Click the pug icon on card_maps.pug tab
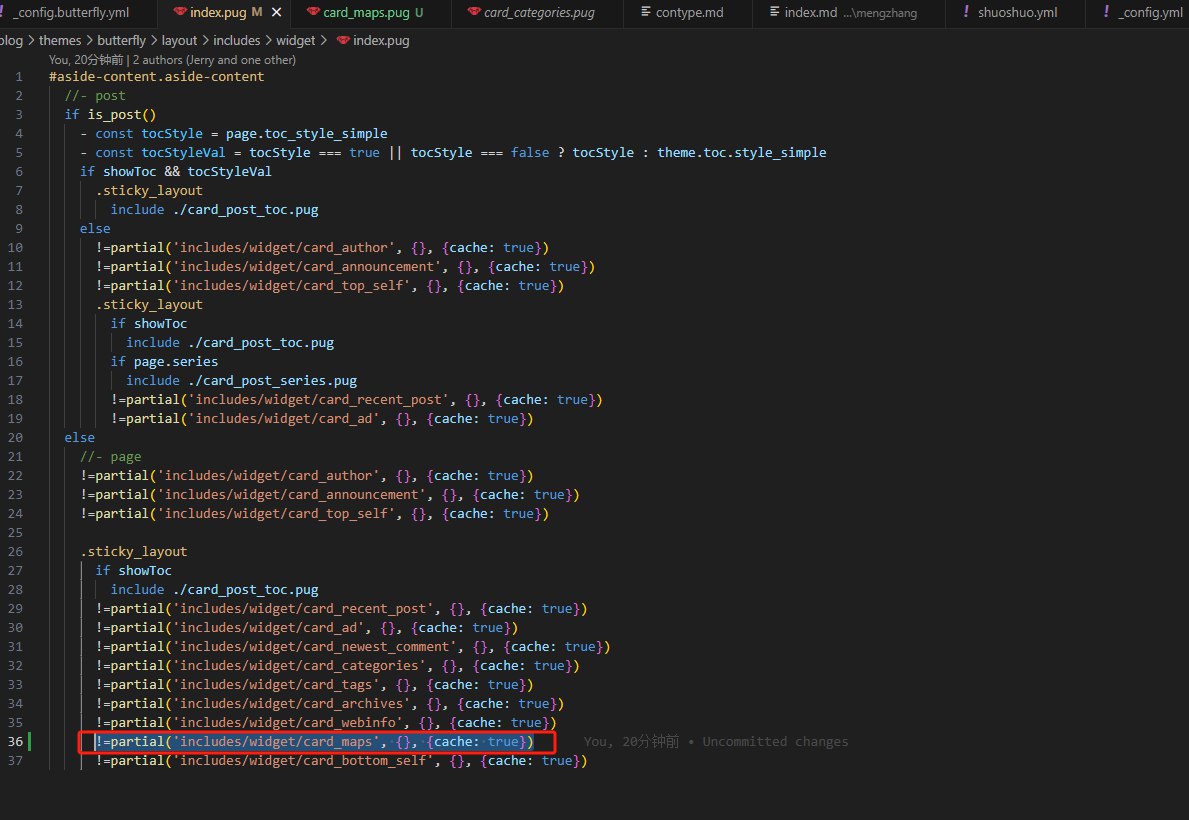The image size is (1189, 820). point(313,13)
